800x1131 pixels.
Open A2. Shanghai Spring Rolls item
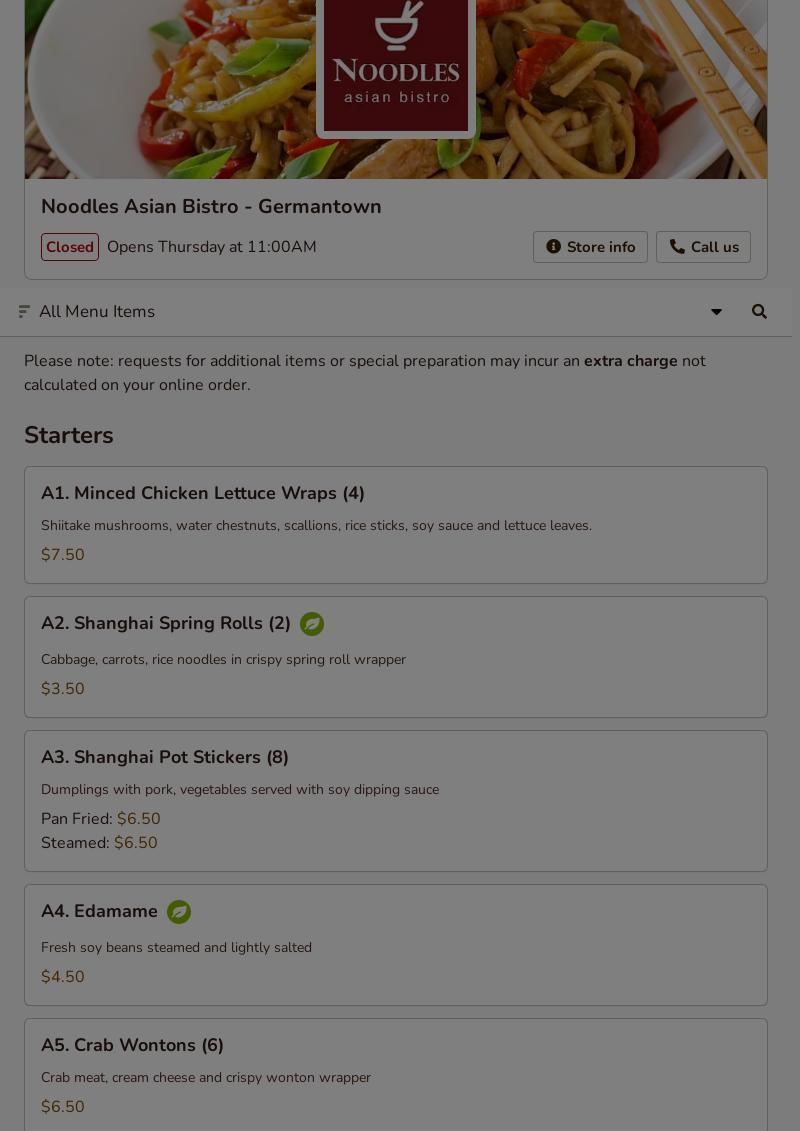166,624
